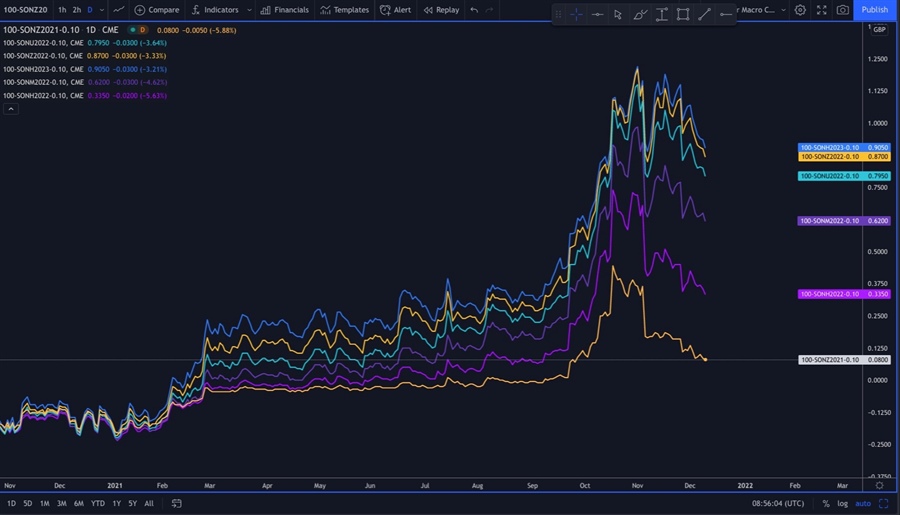This screenshot has width=900, height=515.
Task: Open chart settings gear icon
Action: (x=800, y=10)
